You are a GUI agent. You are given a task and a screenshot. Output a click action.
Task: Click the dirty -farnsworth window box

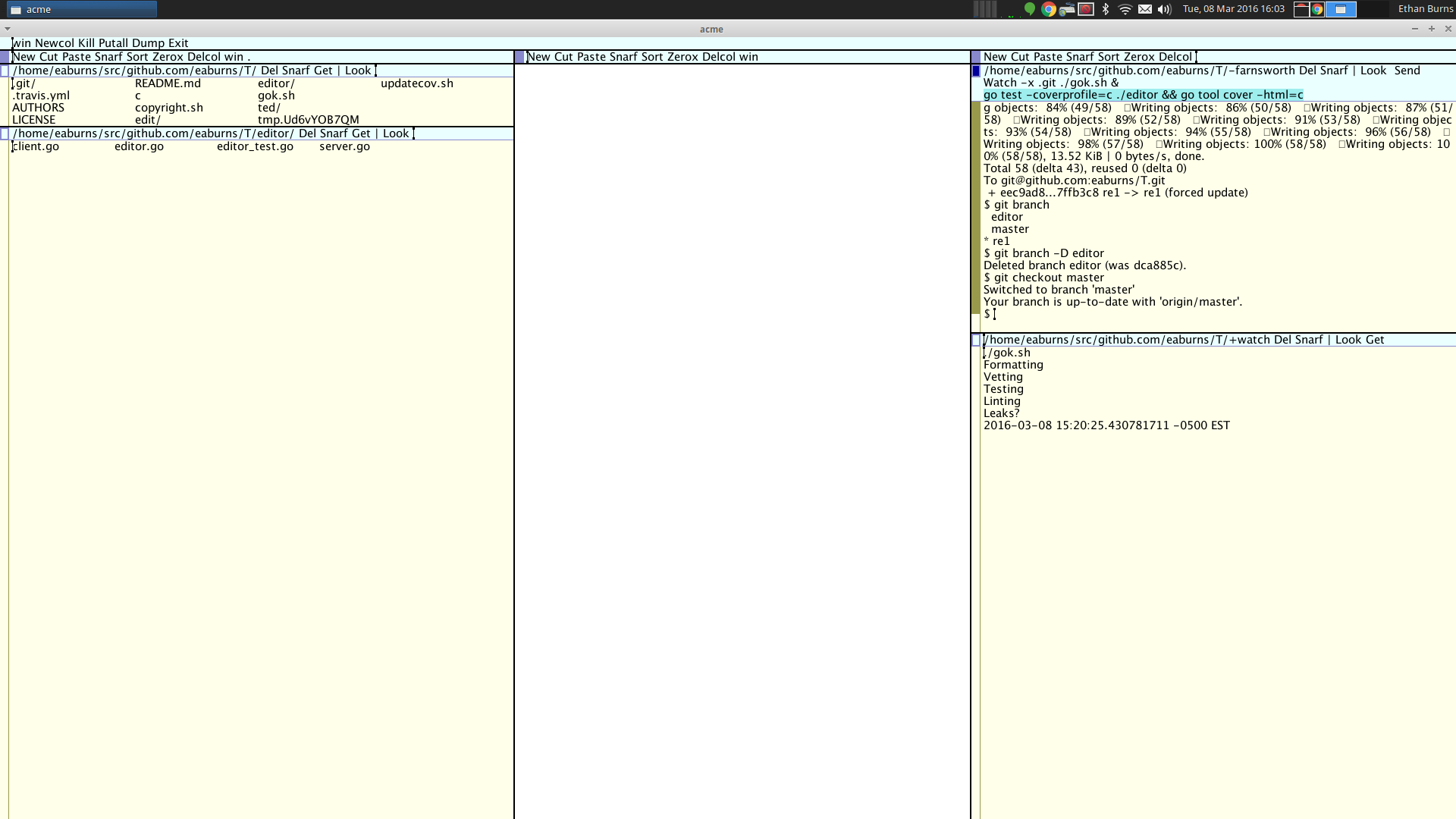pyautogui.click(x=976, y=71)
